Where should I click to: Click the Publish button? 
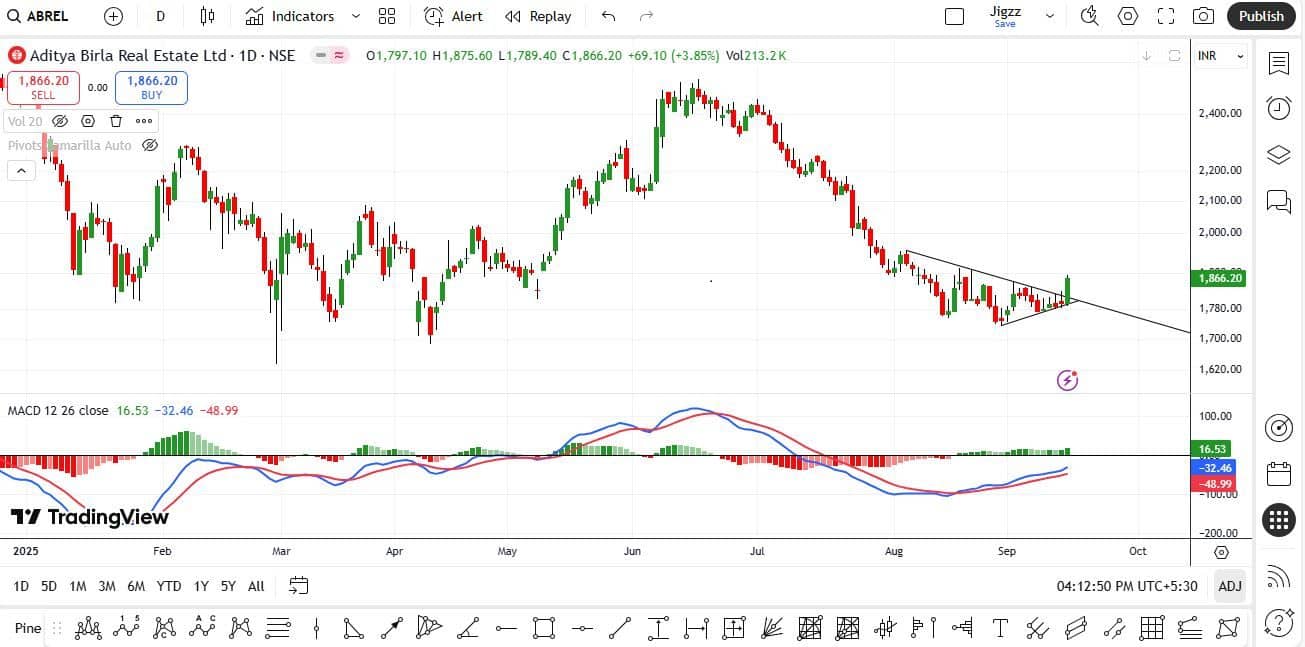coord(1261,16)
